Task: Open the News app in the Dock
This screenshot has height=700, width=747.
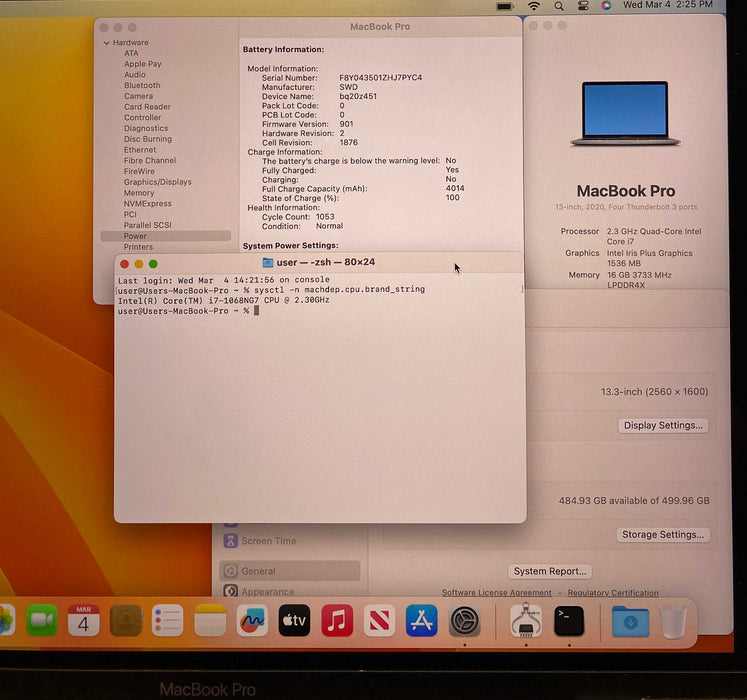Action: click(x=379, y=620)
